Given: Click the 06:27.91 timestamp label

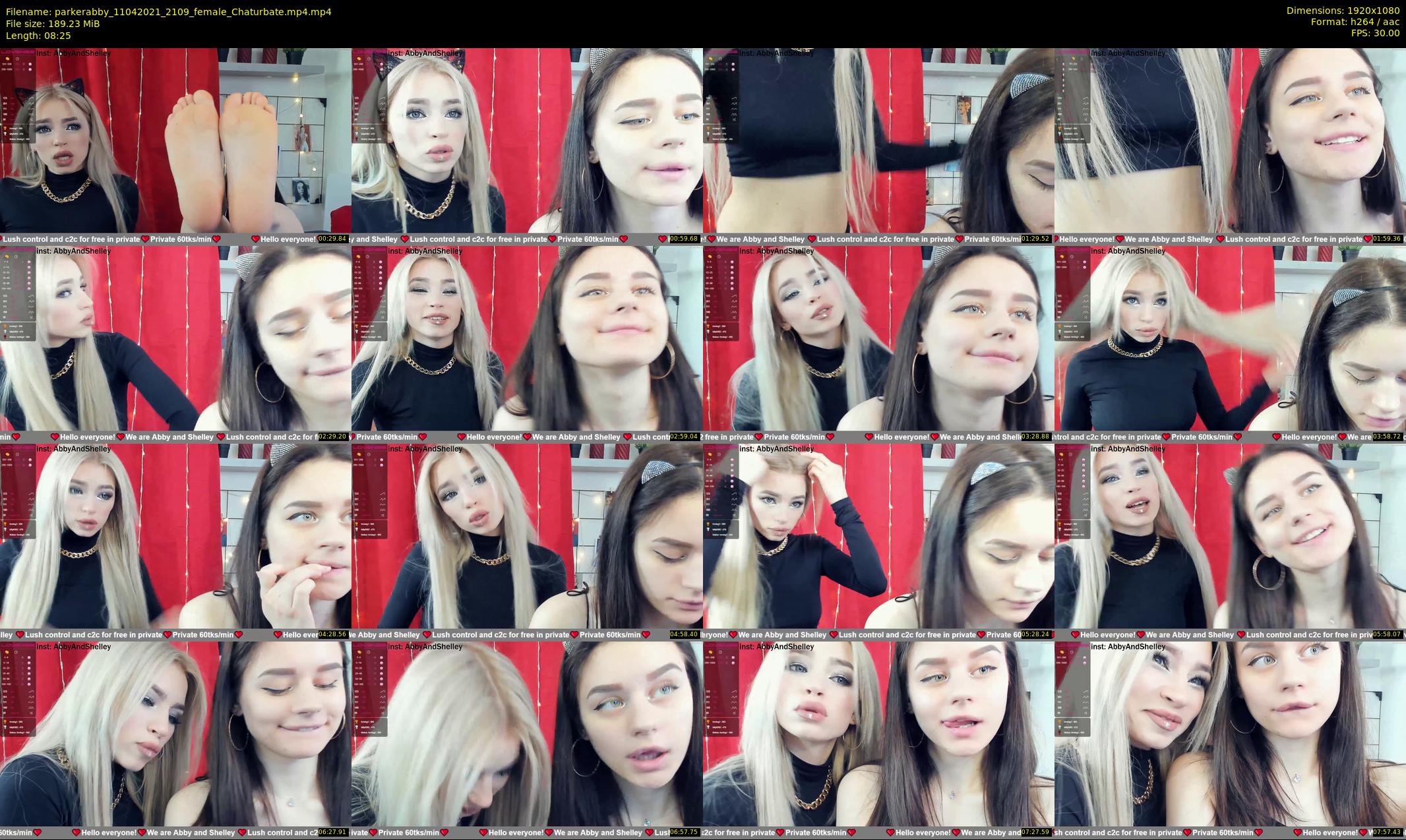Looking at the screenshot, I should tap(332, 832).
